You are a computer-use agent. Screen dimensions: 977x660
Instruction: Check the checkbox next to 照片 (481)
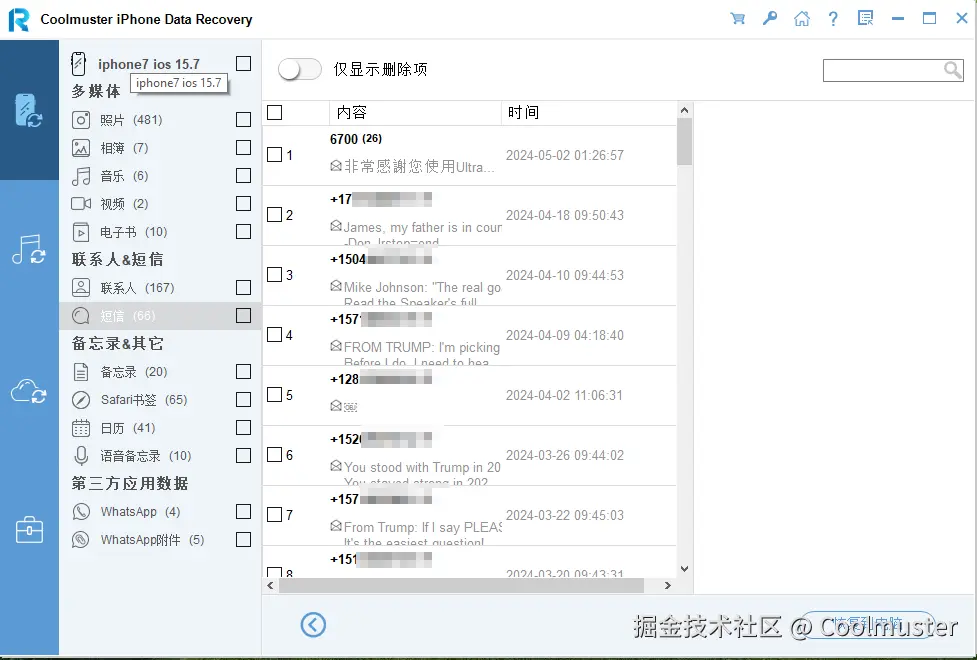pos(243,119)
